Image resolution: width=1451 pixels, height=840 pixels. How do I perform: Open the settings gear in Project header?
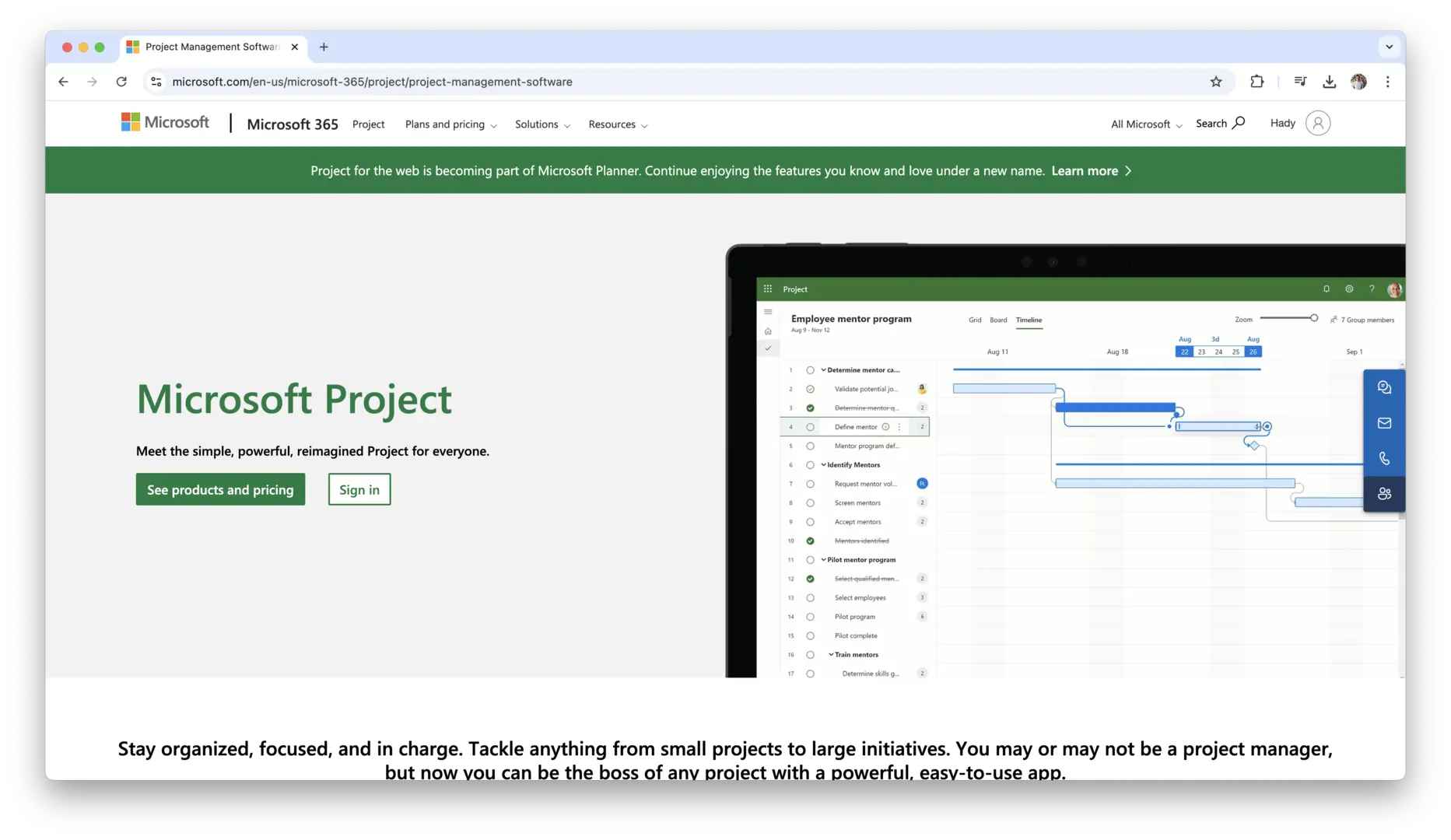pyautogui.click(x=1349, y=289)
